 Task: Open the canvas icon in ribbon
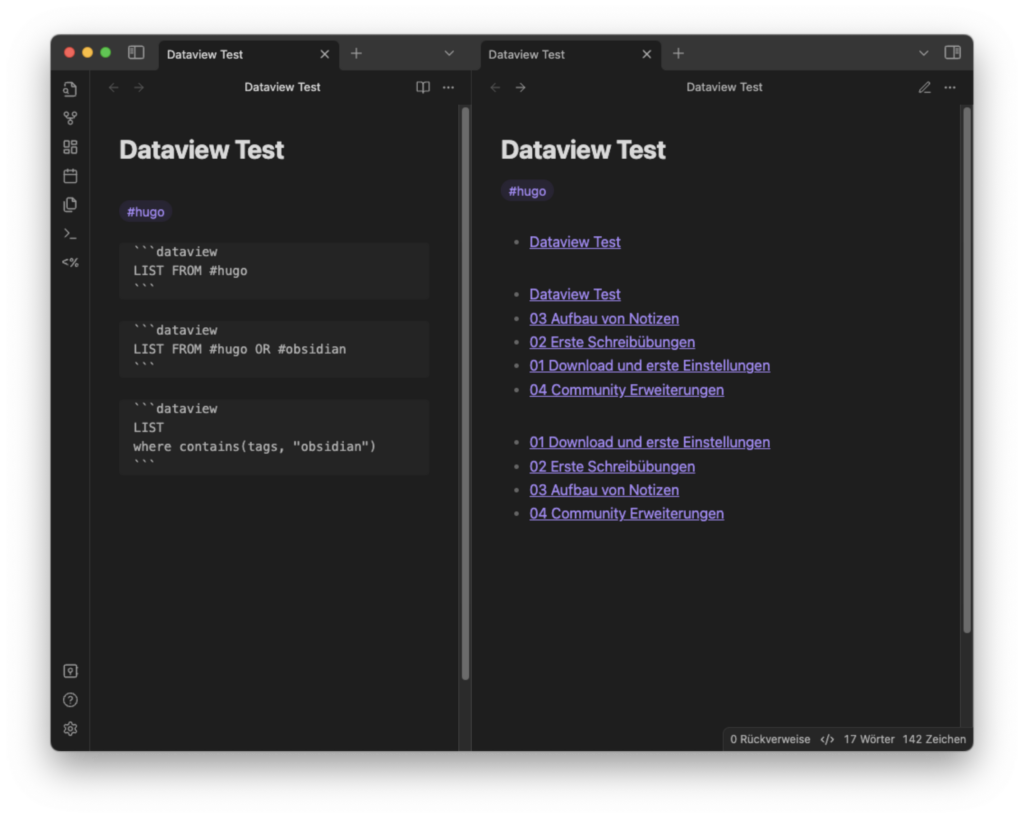71,147
